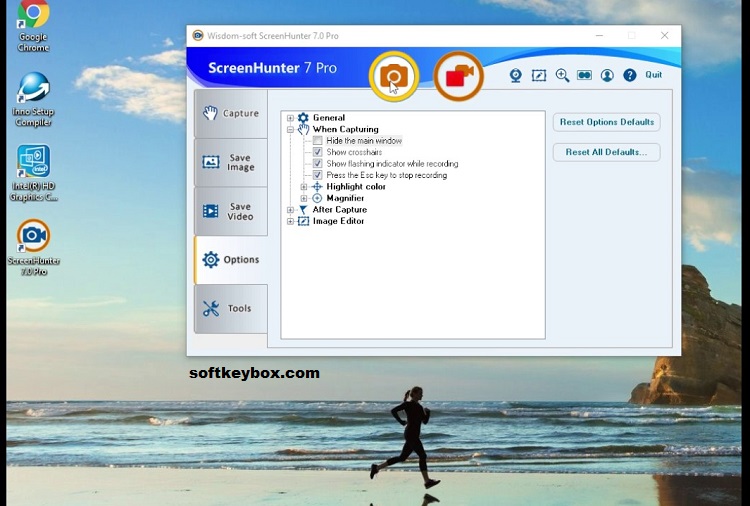
Task: Expand the Magnifier node
Action: [x=304, y=198]
